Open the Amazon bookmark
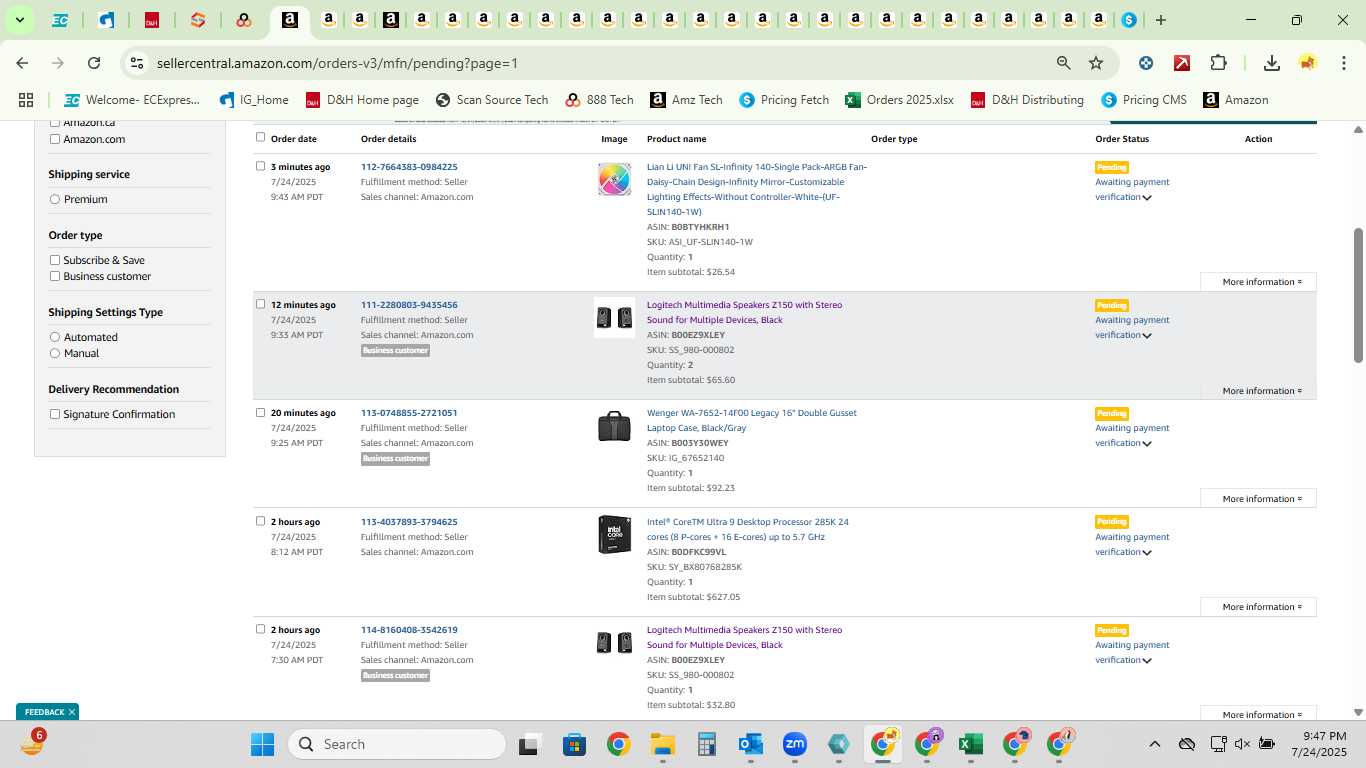The image size is (1366, 768). 1235,100
